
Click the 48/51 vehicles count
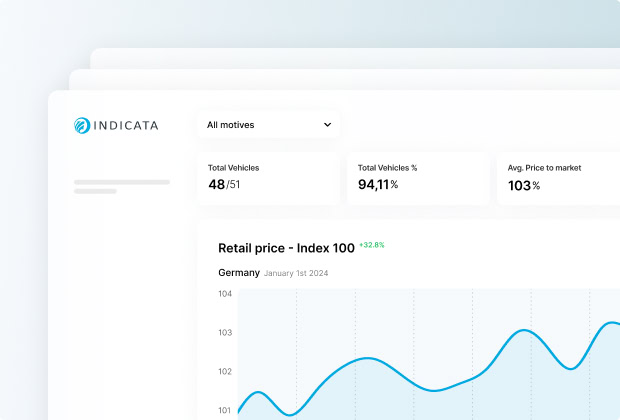[x=224, y=185]
